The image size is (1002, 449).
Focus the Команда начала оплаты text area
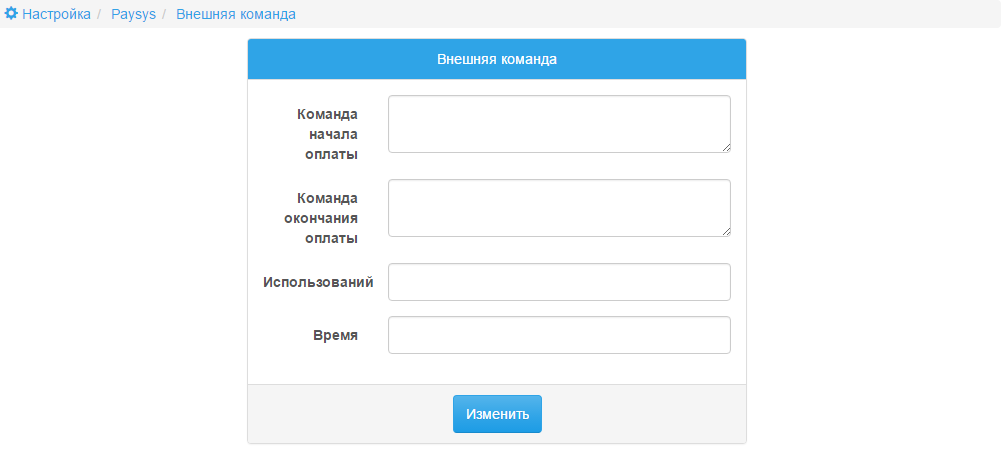(x=559, y=124)
